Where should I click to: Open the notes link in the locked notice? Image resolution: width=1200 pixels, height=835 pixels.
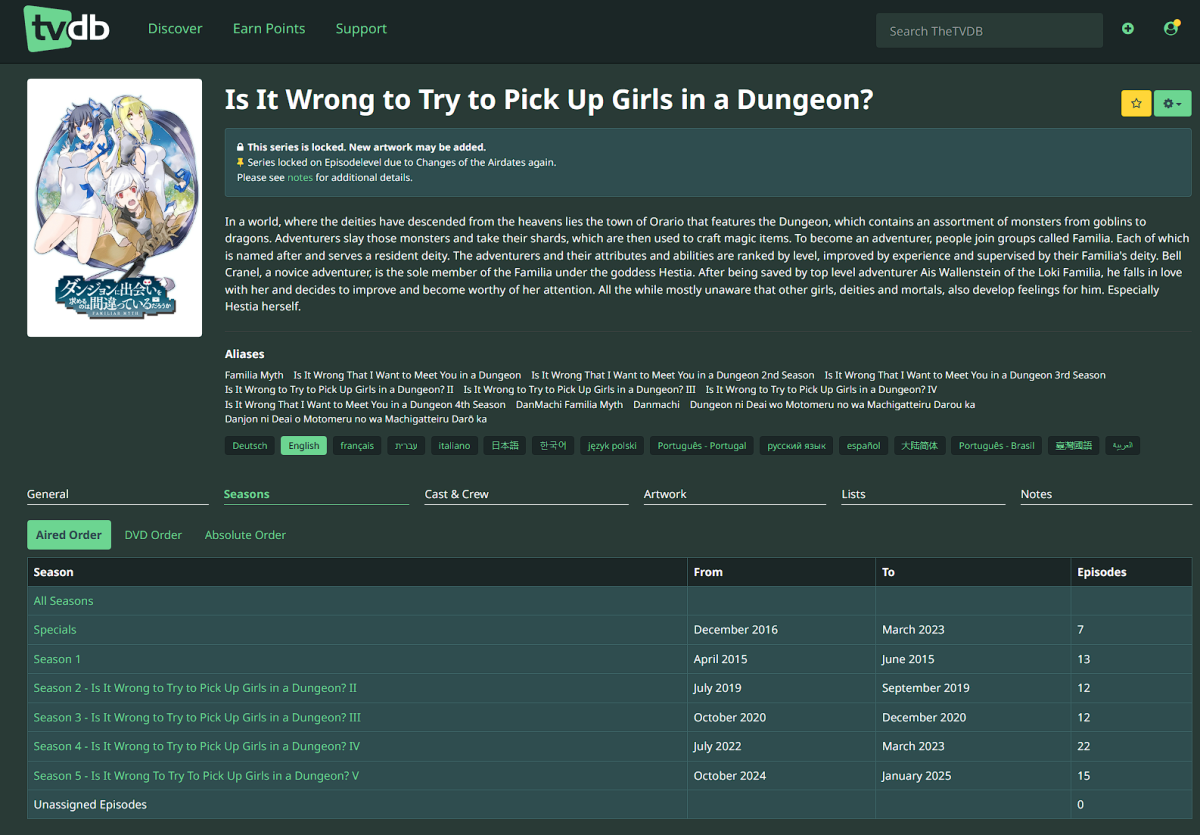(300, 177)
